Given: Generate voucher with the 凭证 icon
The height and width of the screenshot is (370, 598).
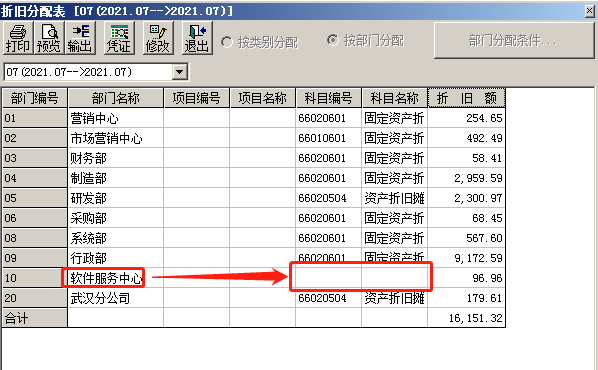Looking at the screenshot, I should [x=119, y=38].
